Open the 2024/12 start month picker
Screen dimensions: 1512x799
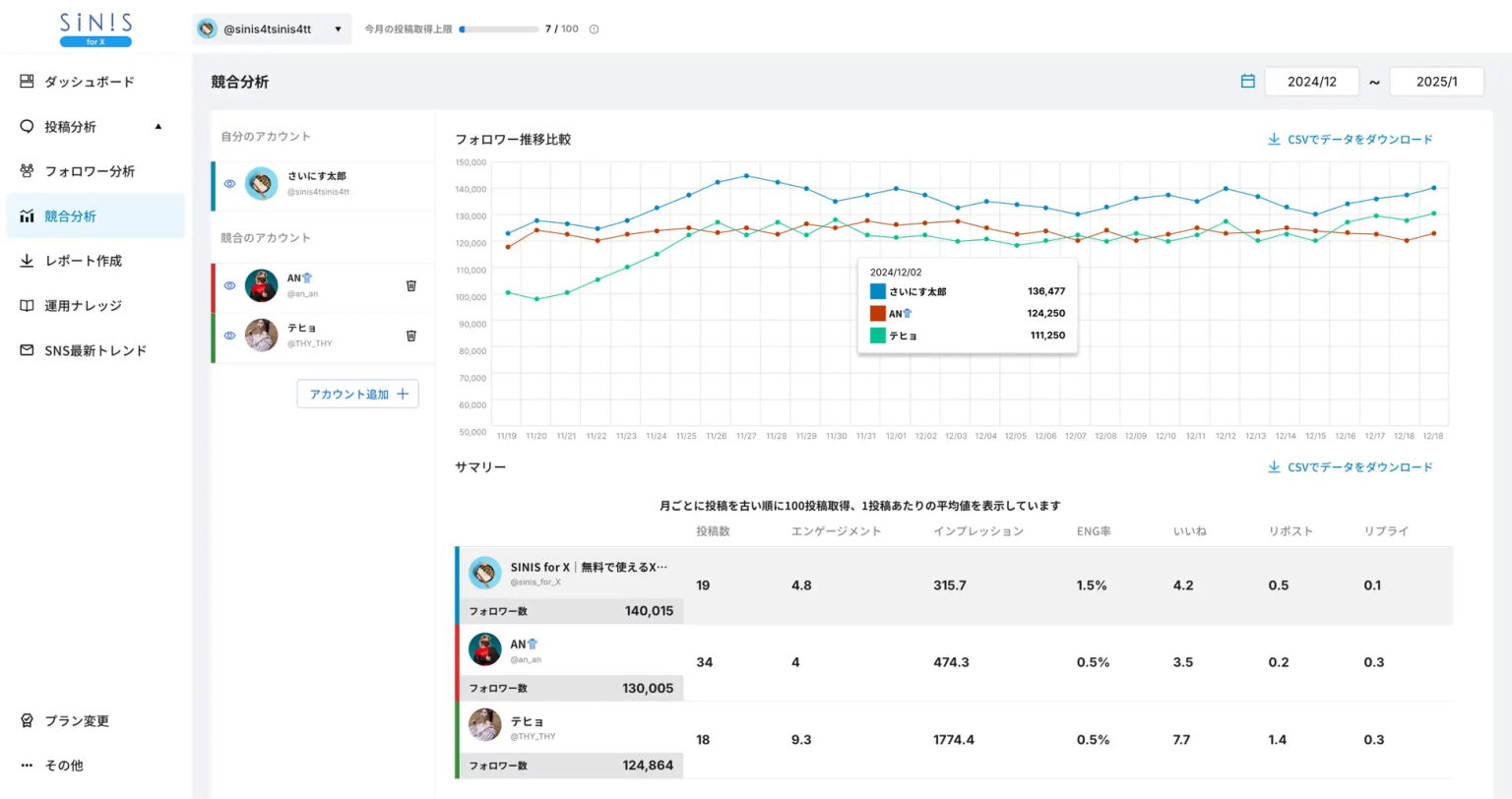(1311, 82)
